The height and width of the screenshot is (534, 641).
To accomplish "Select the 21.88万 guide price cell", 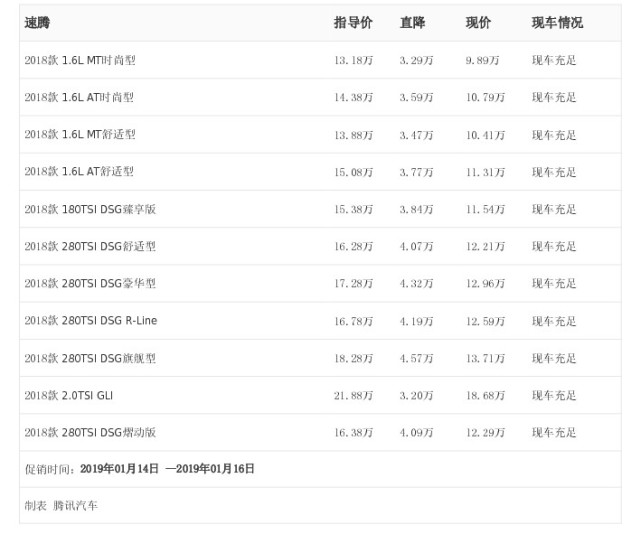I will tap(353, 395).
